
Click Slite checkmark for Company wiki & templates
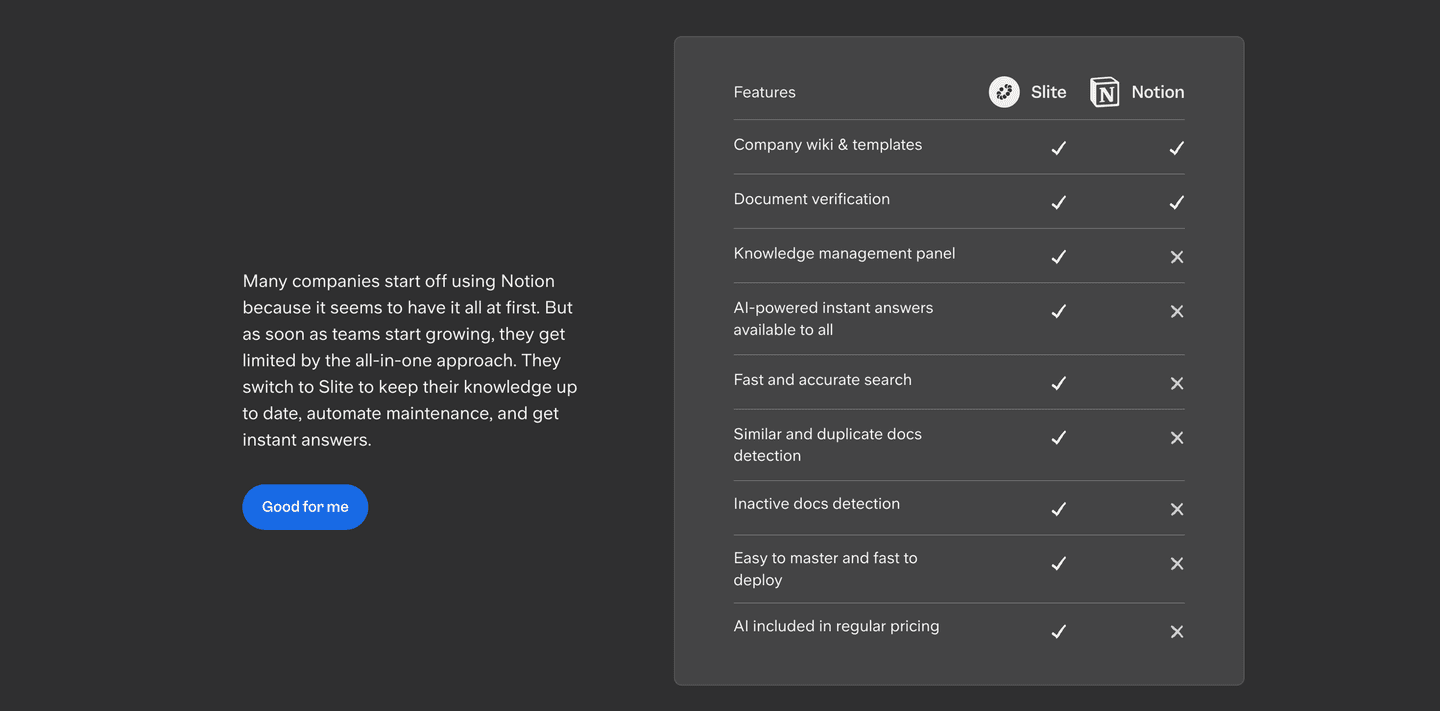point(1059,148)
